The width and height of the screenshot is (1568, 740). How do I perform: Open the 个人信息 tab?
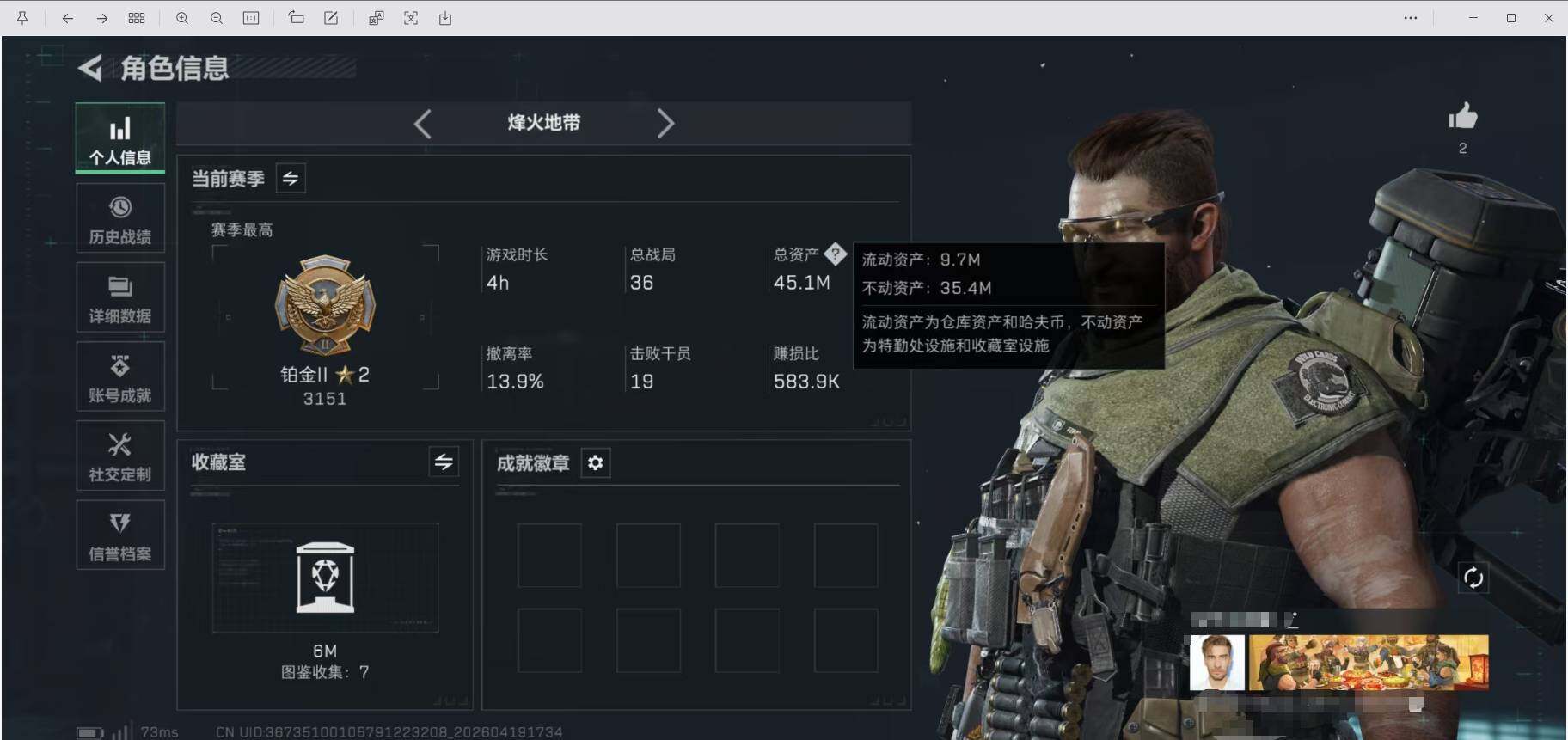pos(120,138)
